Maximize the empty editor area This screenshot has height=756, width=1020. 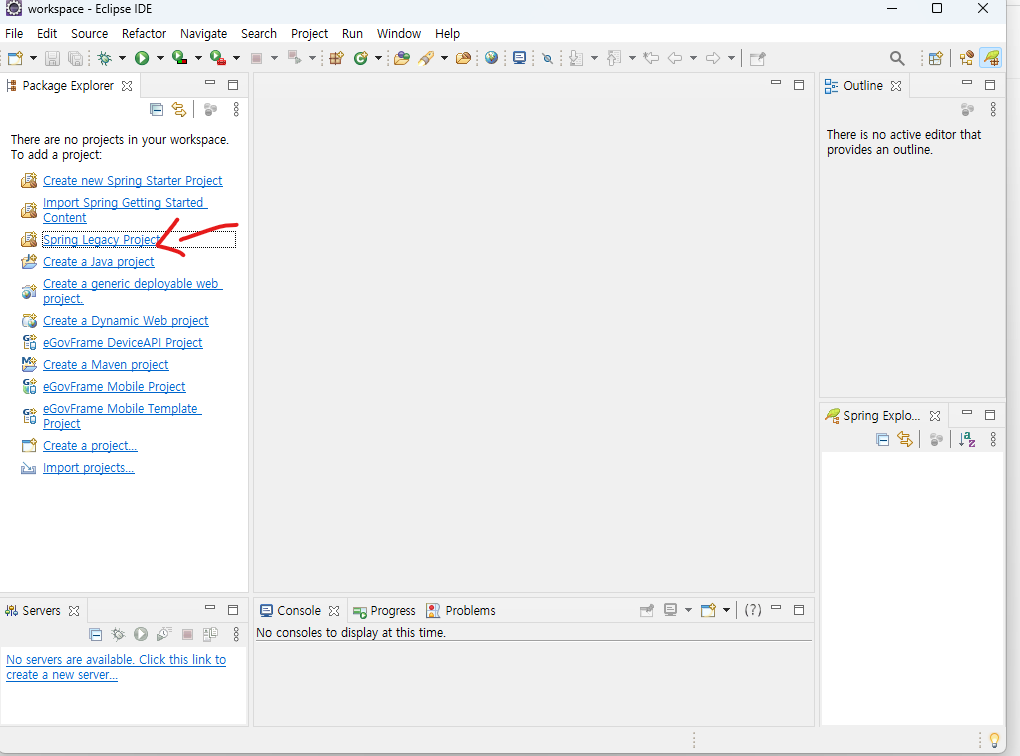(799, 85)
